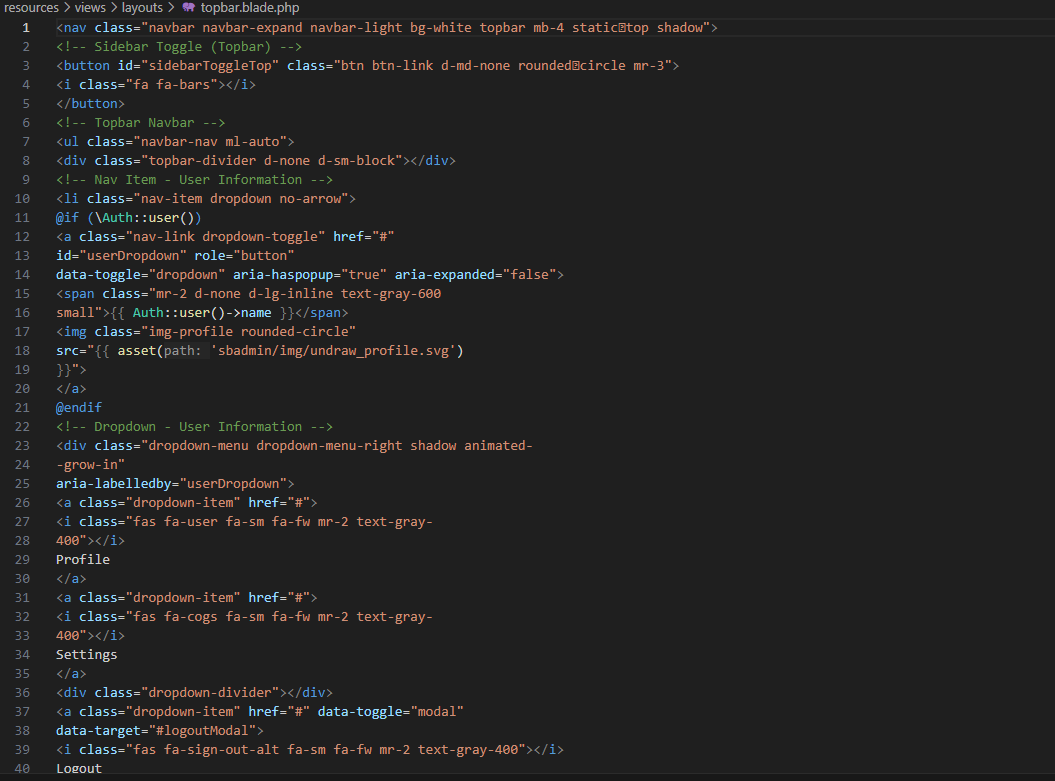Click the Profile text on line 29

(83, 559)
